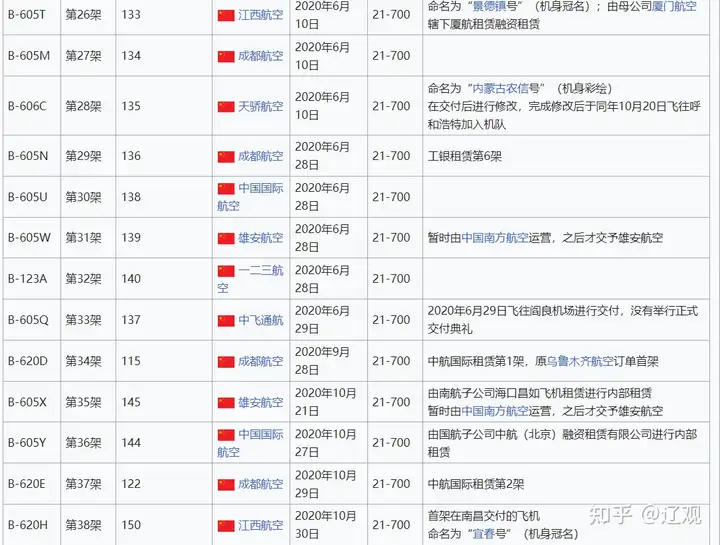This screenshot has height=545, width=720.
Task: Click China flag icon in B-605X row
Action: 226,403
